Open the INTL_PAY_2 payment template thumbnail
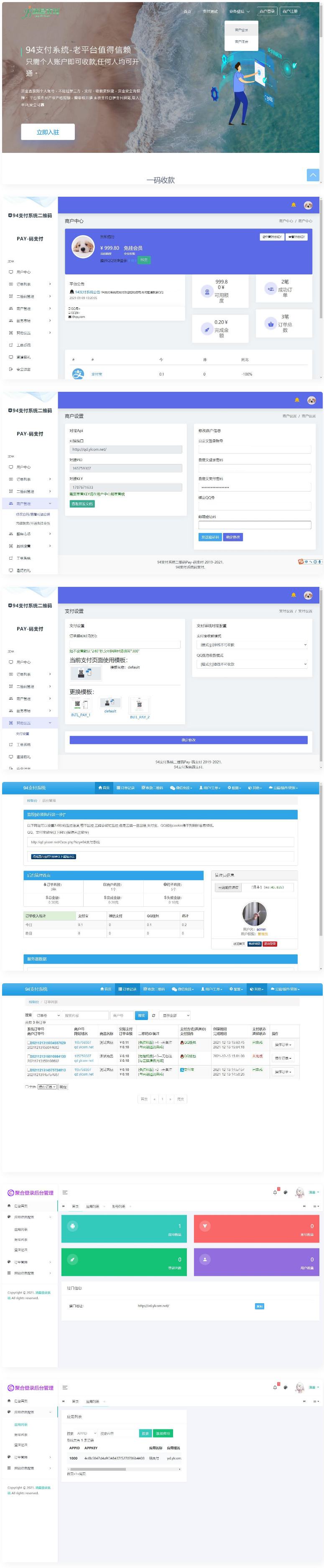 pyautogui.click(x=140, y=706)
